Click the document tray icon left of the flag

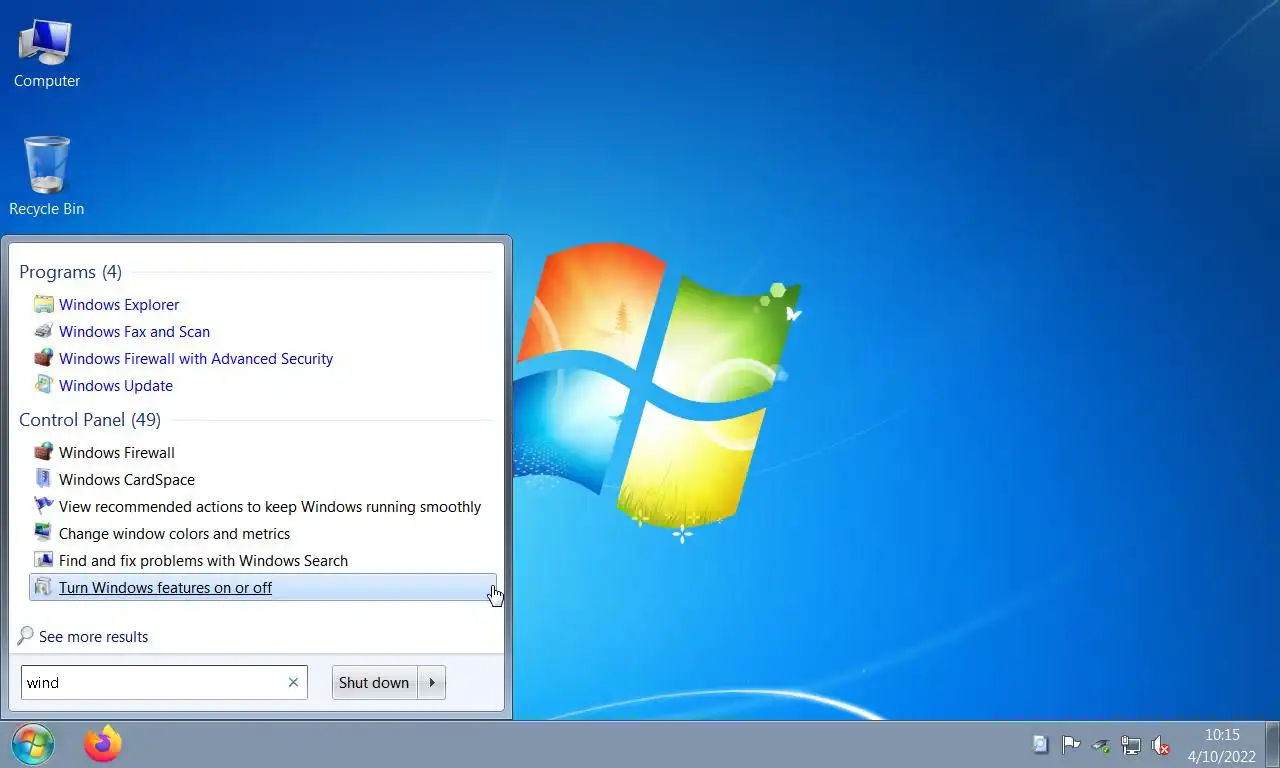(x=1040, y=744)
